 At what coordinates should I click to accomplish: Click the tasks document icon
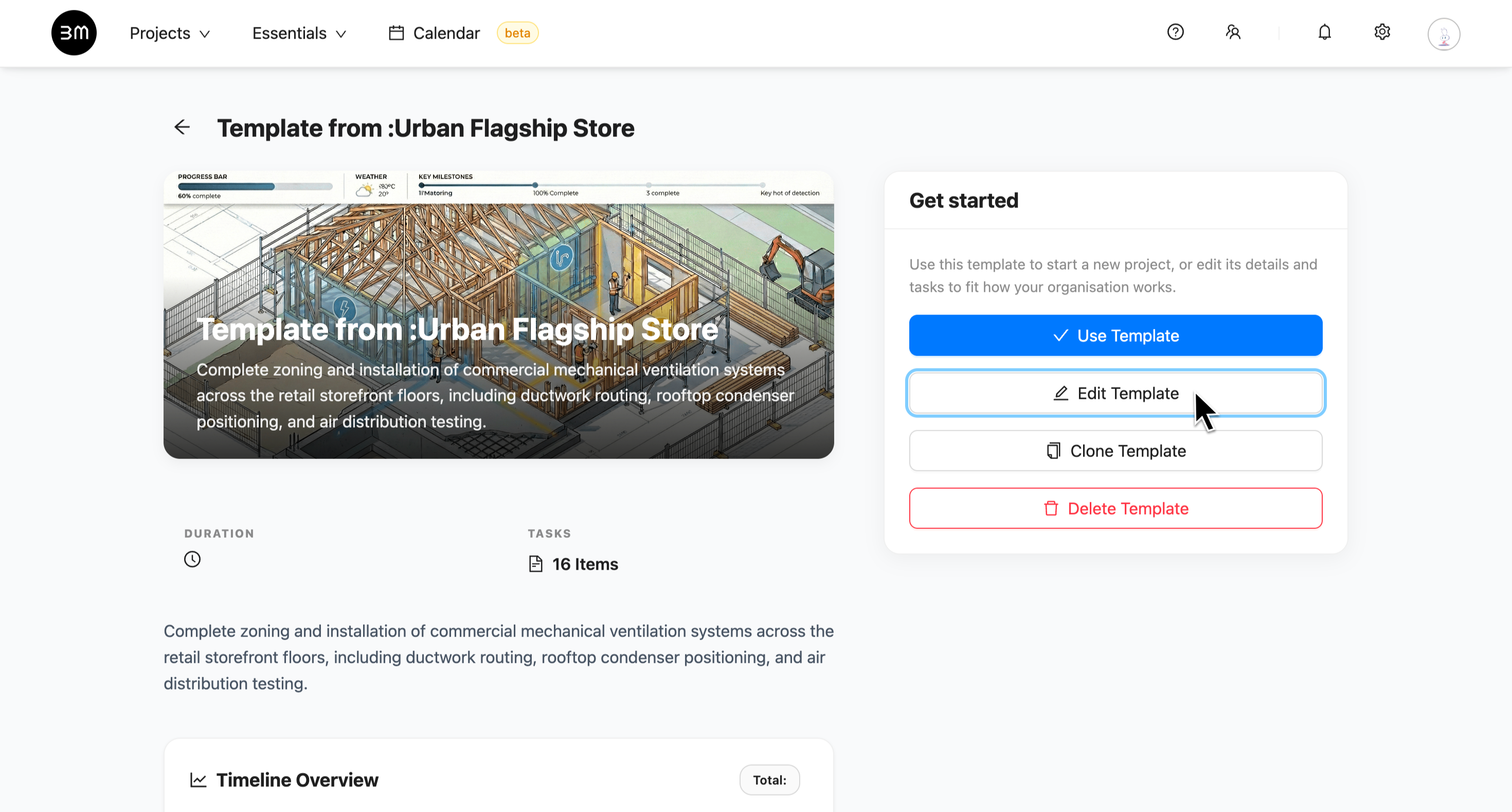pos(535,563)
